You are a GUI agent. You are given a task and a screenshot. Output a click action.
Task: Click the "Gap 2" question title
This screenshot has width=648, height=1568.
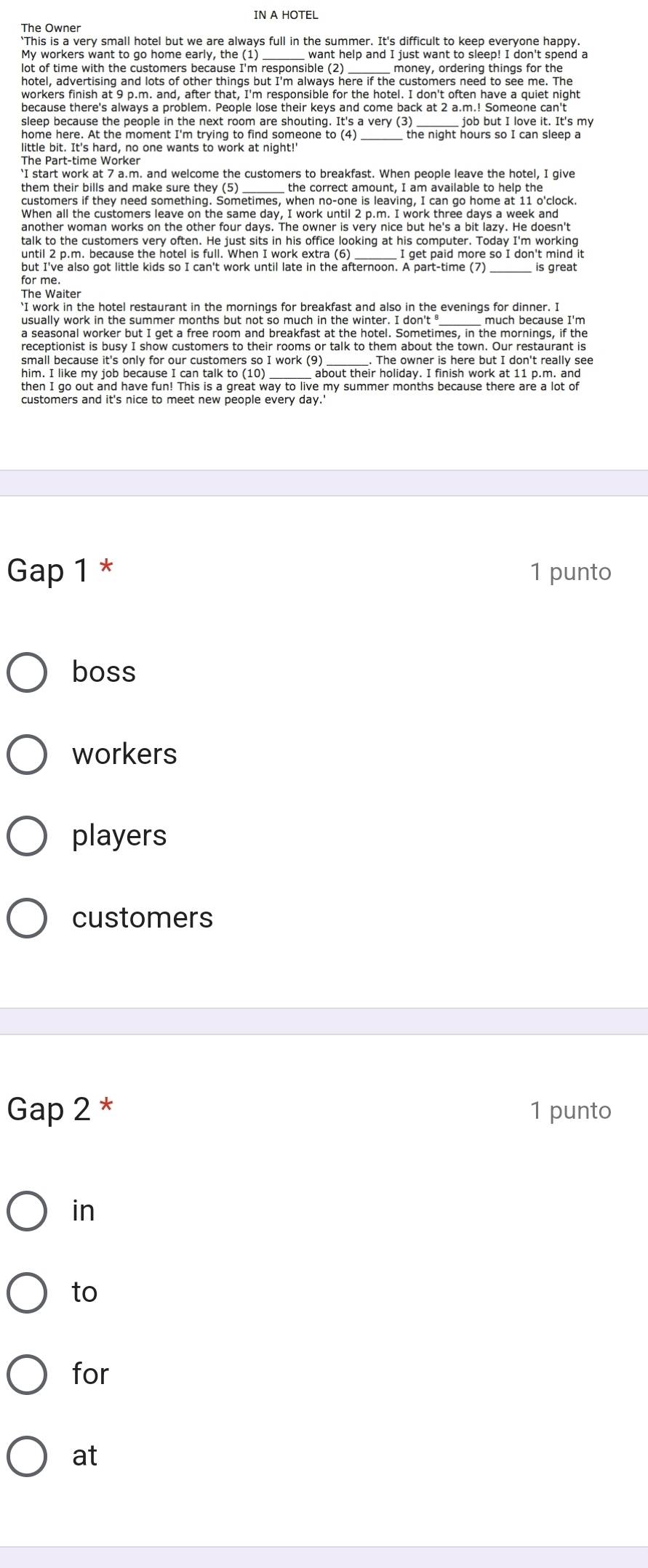(x=49, y=1110)
